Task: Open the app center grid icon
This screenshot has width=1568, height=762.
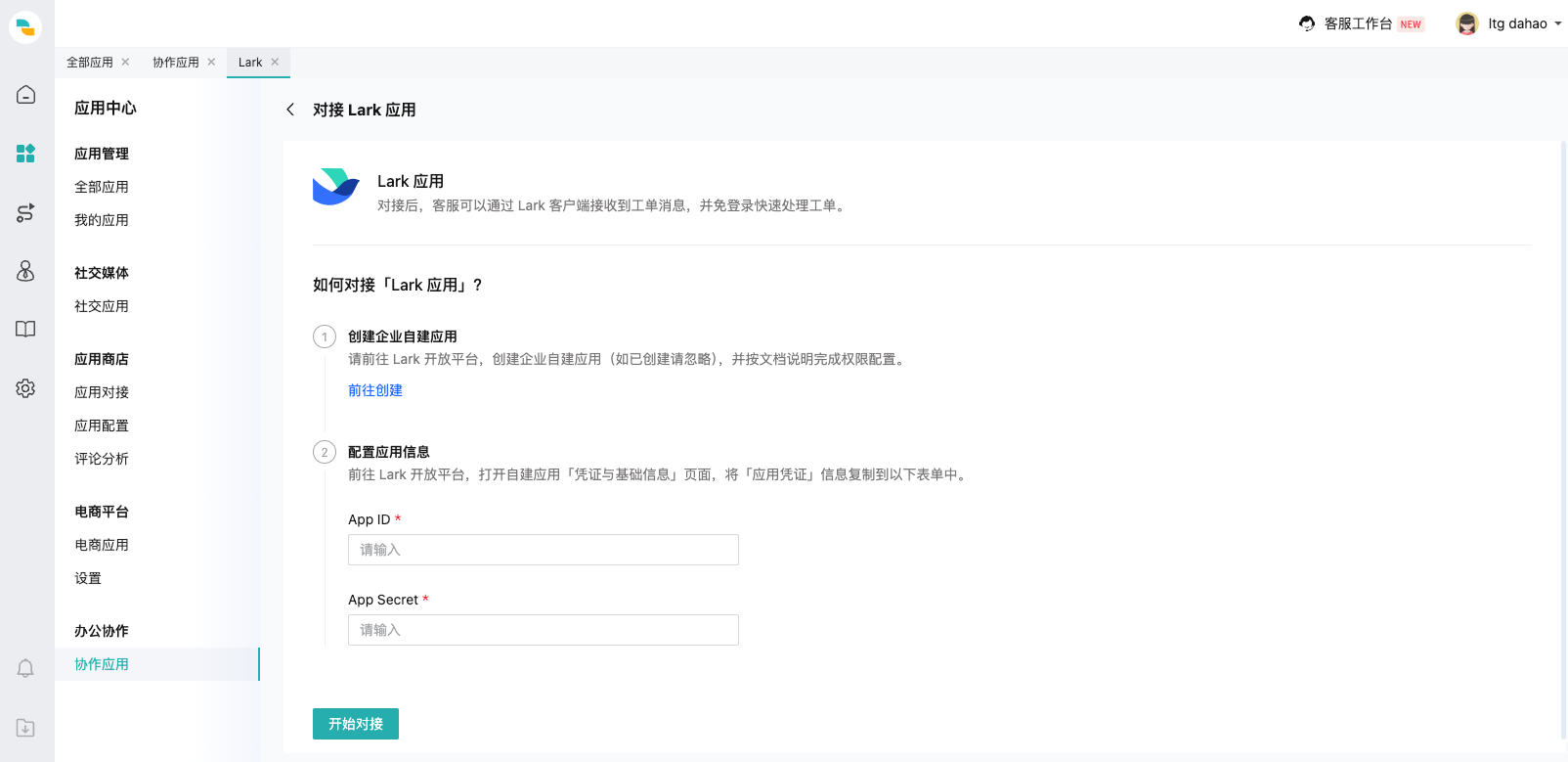Action: pyautogui.click(x=25, y=154)
